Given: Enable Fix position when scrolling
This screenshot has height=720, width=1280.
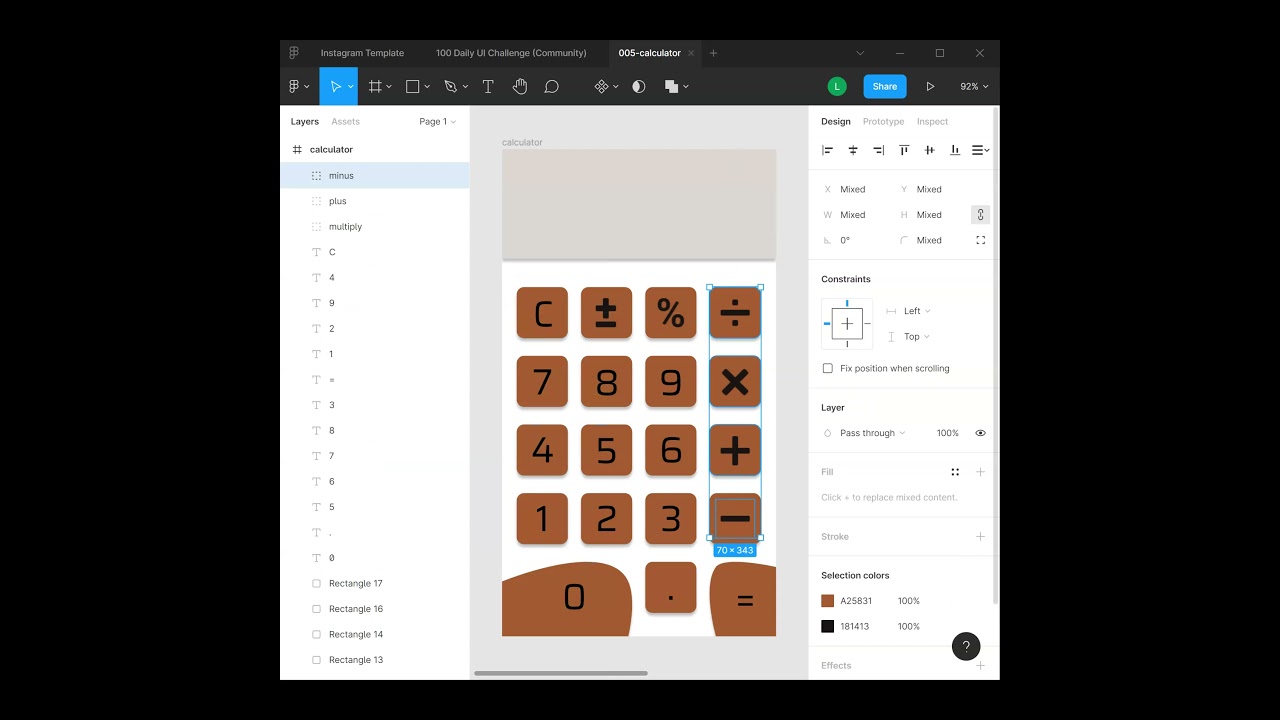Looking at the screenshot, I should click(x=827, y=368).
